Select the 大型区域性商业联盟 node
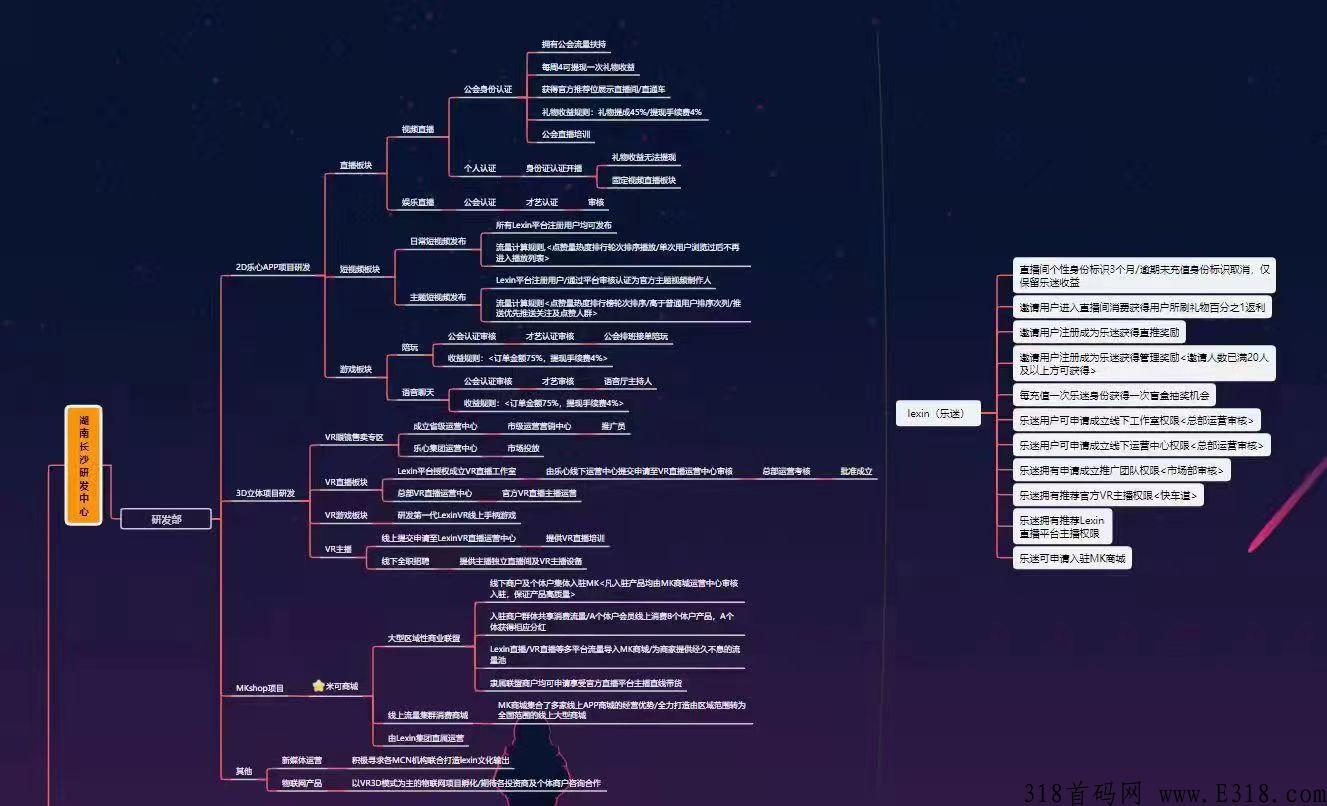 coord(423,637)
